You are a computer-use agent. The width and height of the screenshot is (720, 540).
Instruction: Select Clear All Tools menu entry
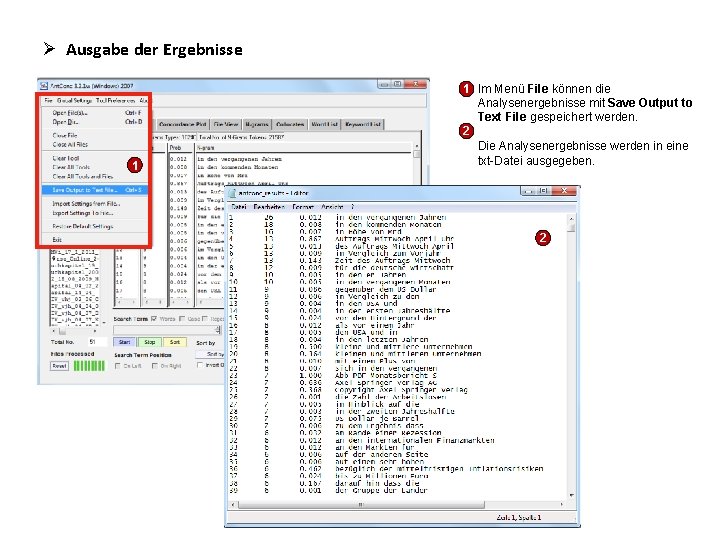click(94, 167)
